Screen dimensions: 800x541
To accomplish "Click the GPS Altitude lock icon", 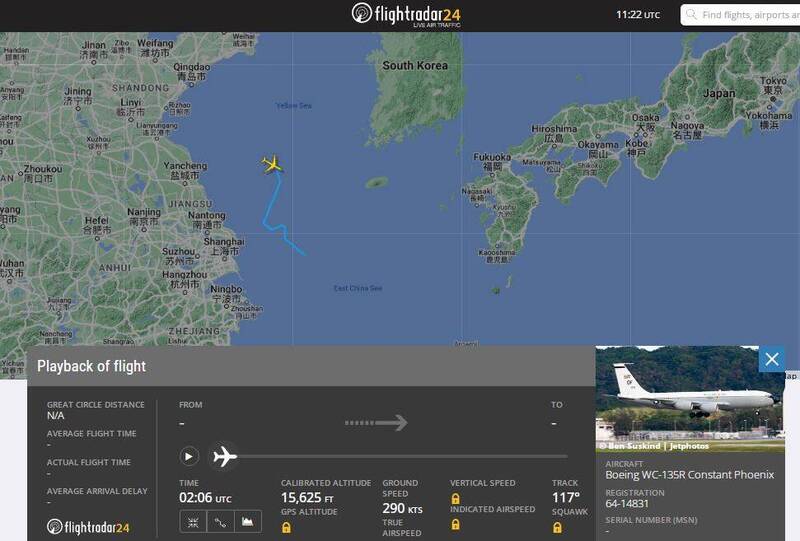I will [286, 527].
